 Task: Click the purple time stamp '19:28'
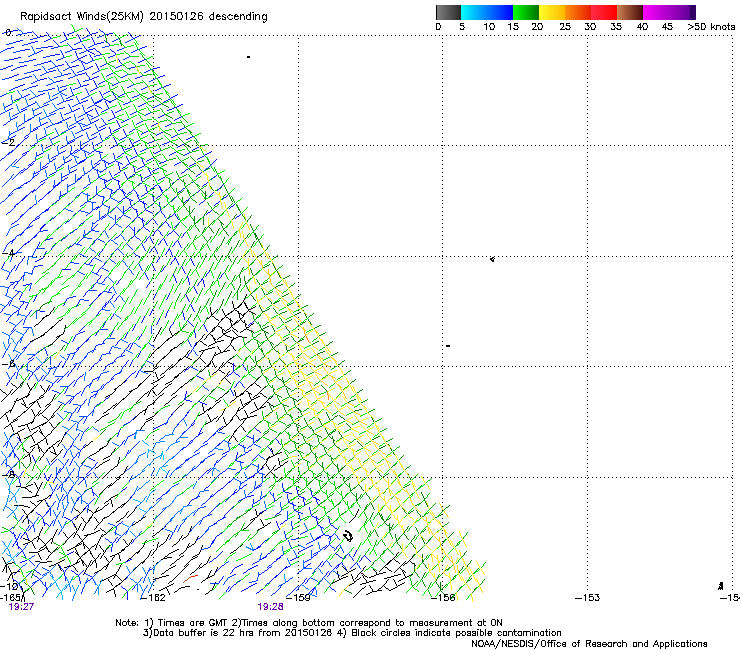point(270,607)
